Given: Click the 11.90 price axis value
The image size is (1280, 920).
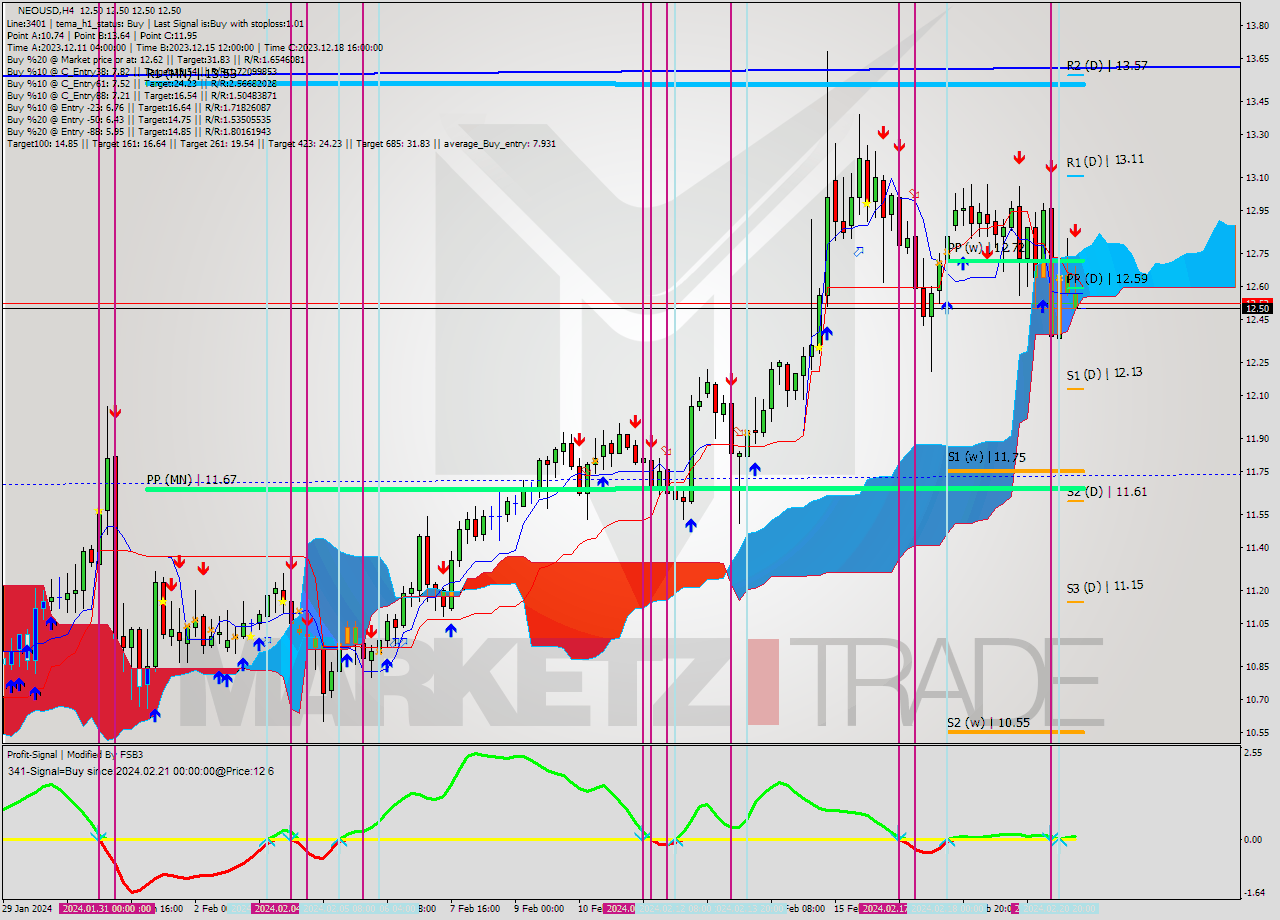Looking at the screenshot, I should coord(1257,439).
